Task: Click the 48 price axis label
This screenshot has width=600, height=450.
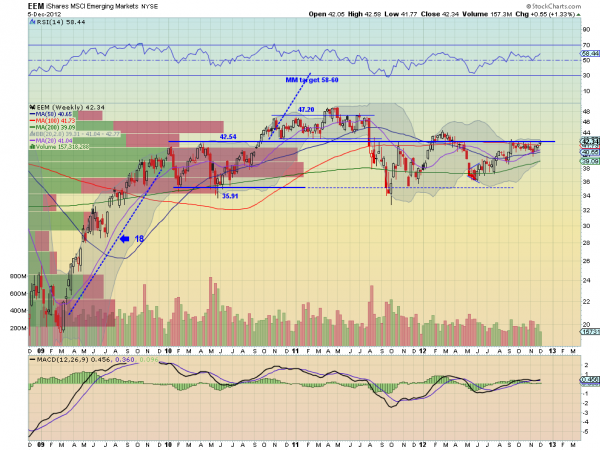Action: pos(586,112)
